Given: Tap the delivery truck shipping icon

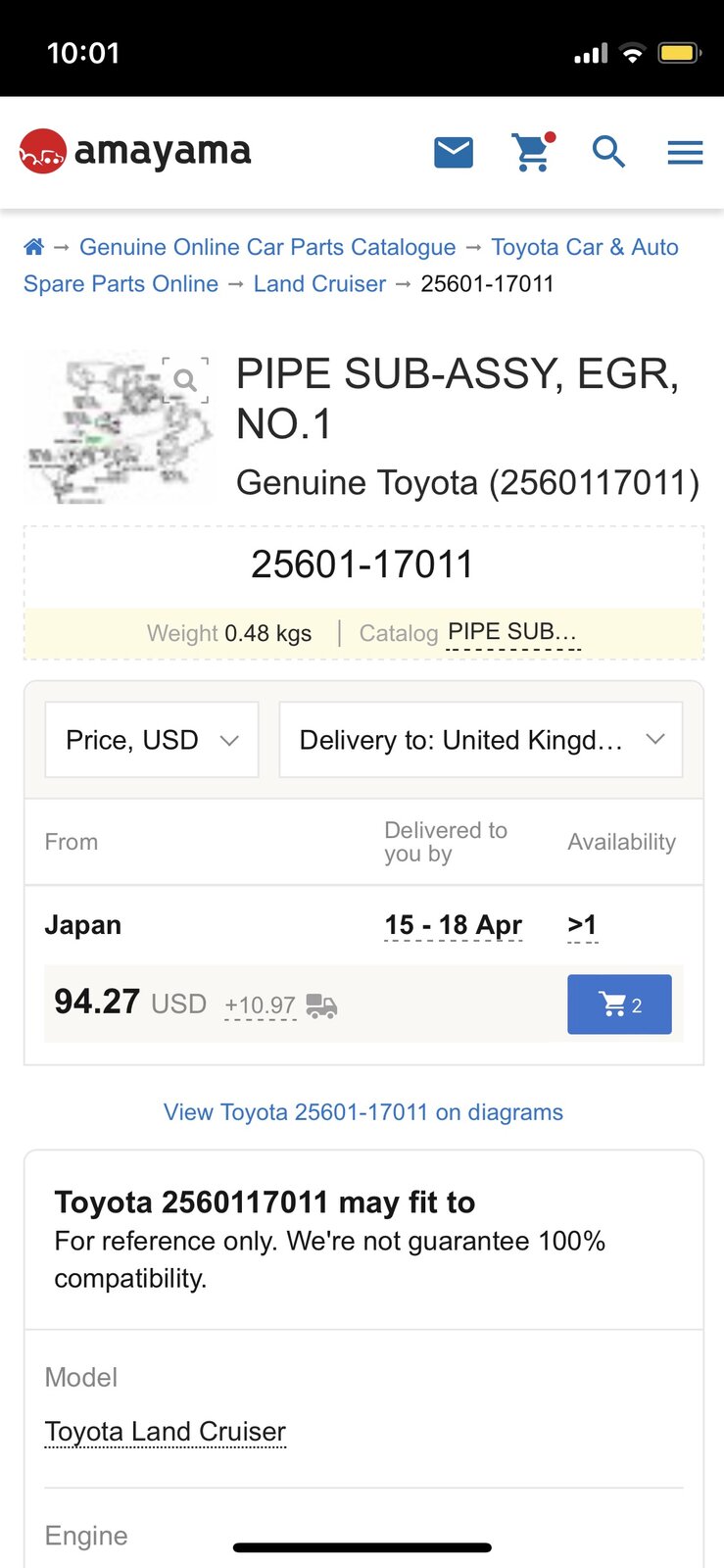Looking at the screenshot, I should pos(321,1005).
